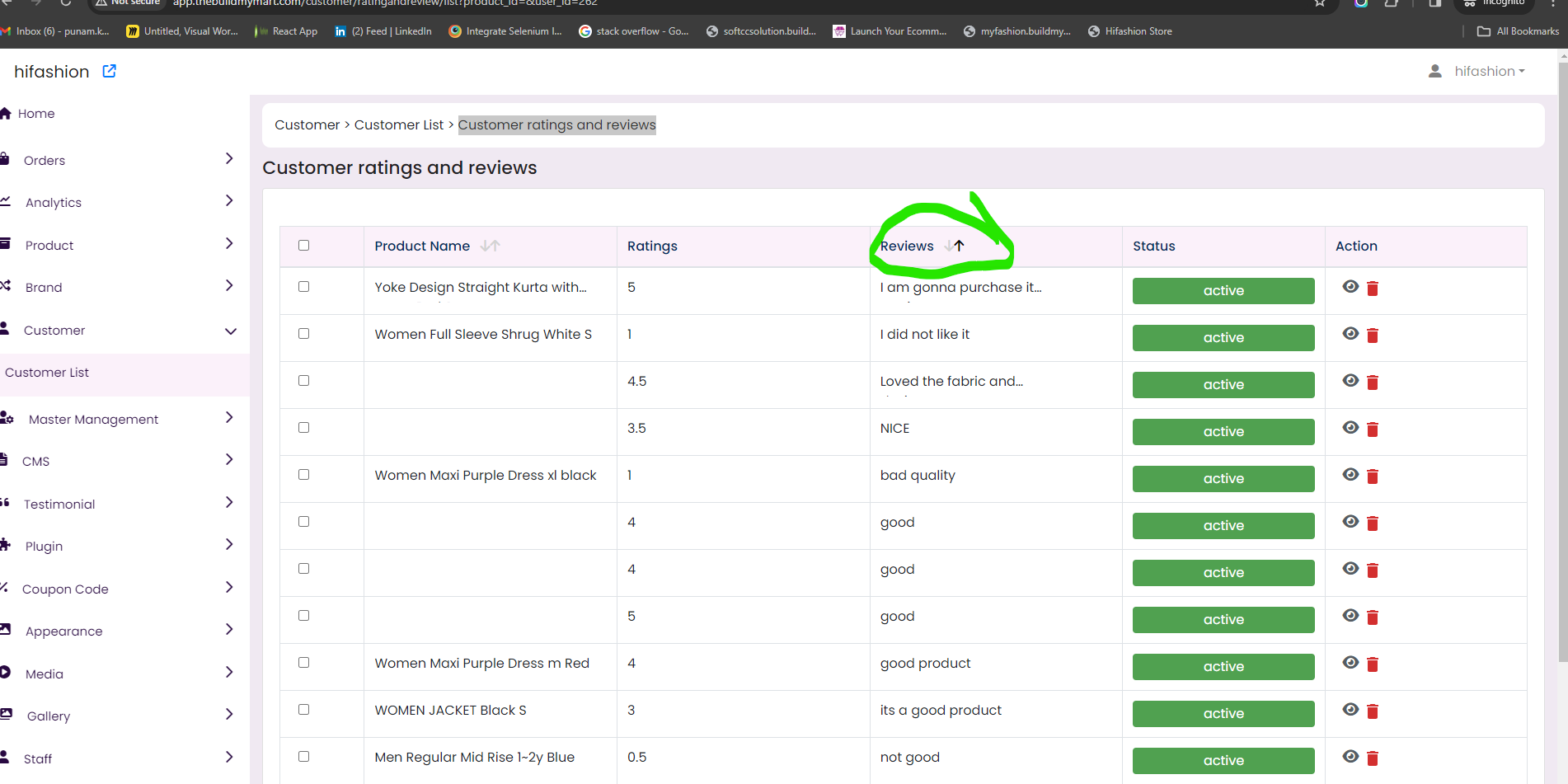Expand the Orders menu chevron
The height and width of the screenshot is (784, 1568).
point(229,158)
